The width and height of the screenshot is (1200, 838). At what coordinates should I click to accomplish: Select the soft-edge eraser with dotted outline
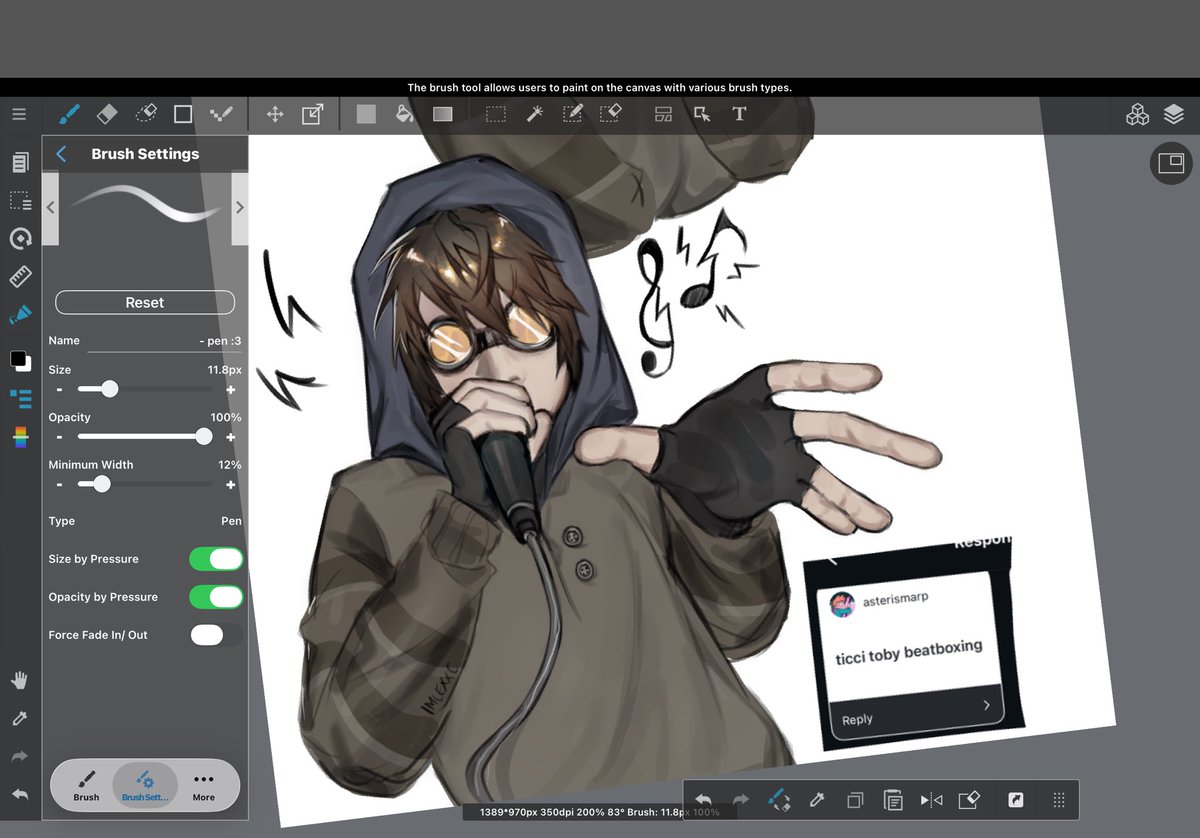click(x=146, y=113)
